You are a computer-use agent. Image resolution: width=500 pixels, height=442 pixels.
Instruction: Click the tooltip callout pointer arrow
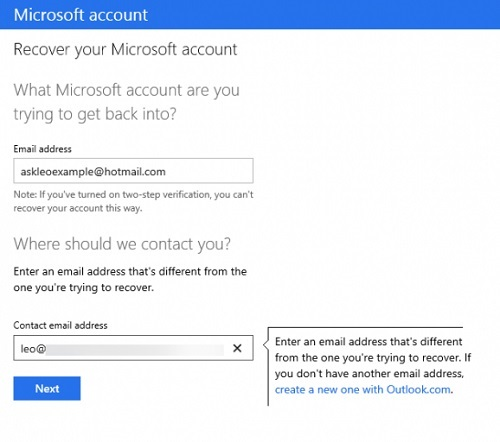(266, 345)
